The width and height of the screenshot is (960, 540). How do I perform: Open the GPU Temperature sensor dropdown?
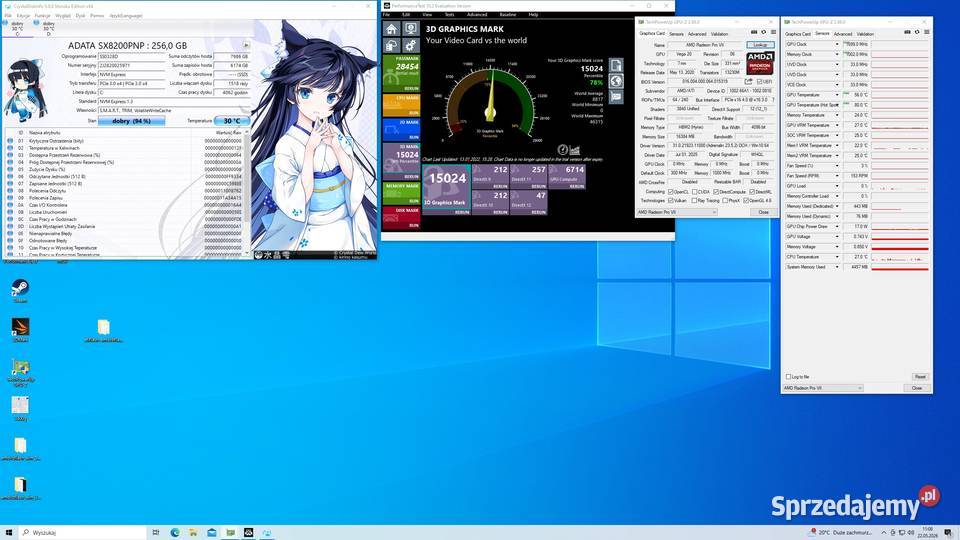click(x=837, y=95)
